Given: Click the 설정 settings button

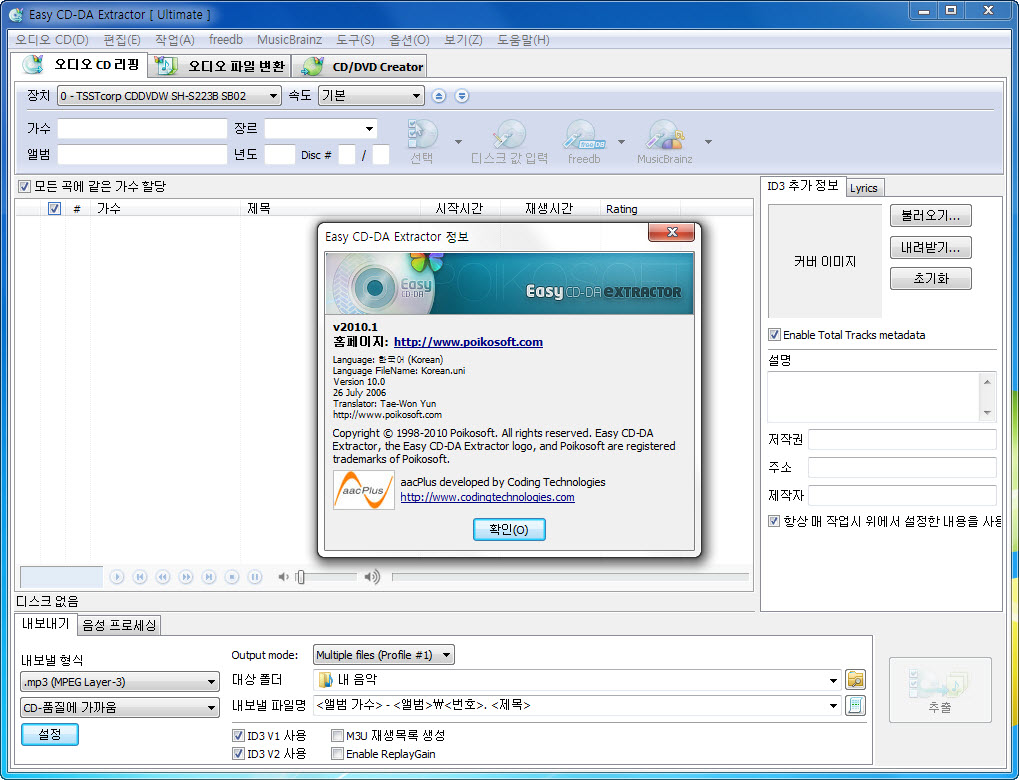Looking at the screenshot, I should tap(50, 734).
